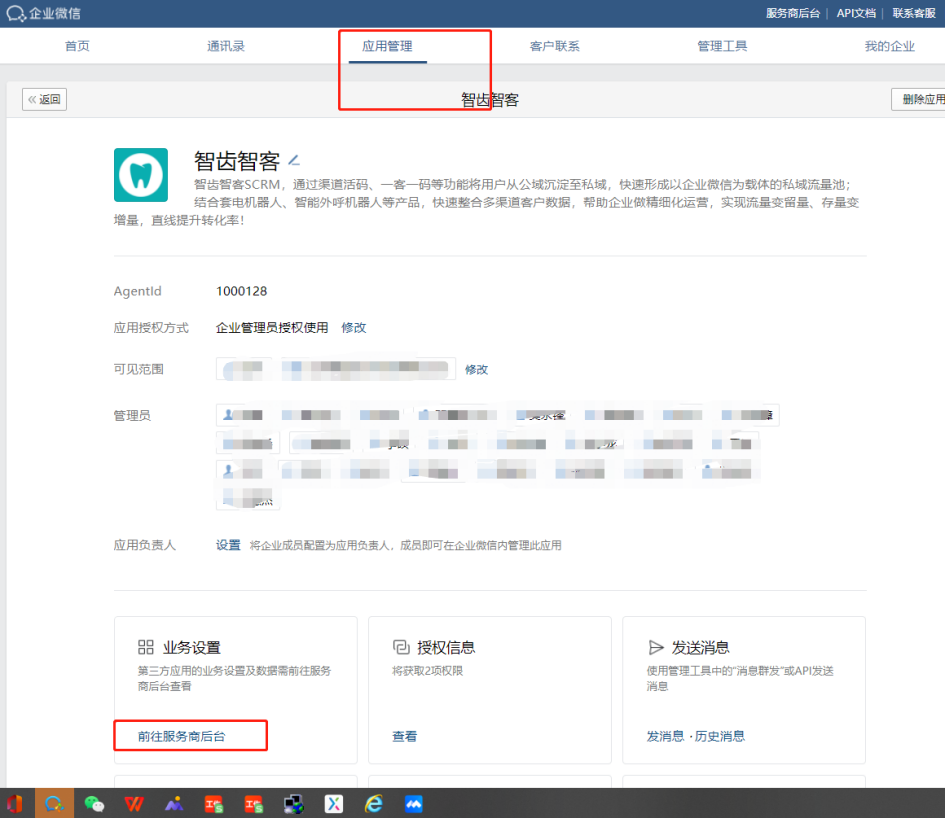Screen dimensions: 945x818
Task: Click the AgentId value 1000128
Action: [x=242, y=291]
